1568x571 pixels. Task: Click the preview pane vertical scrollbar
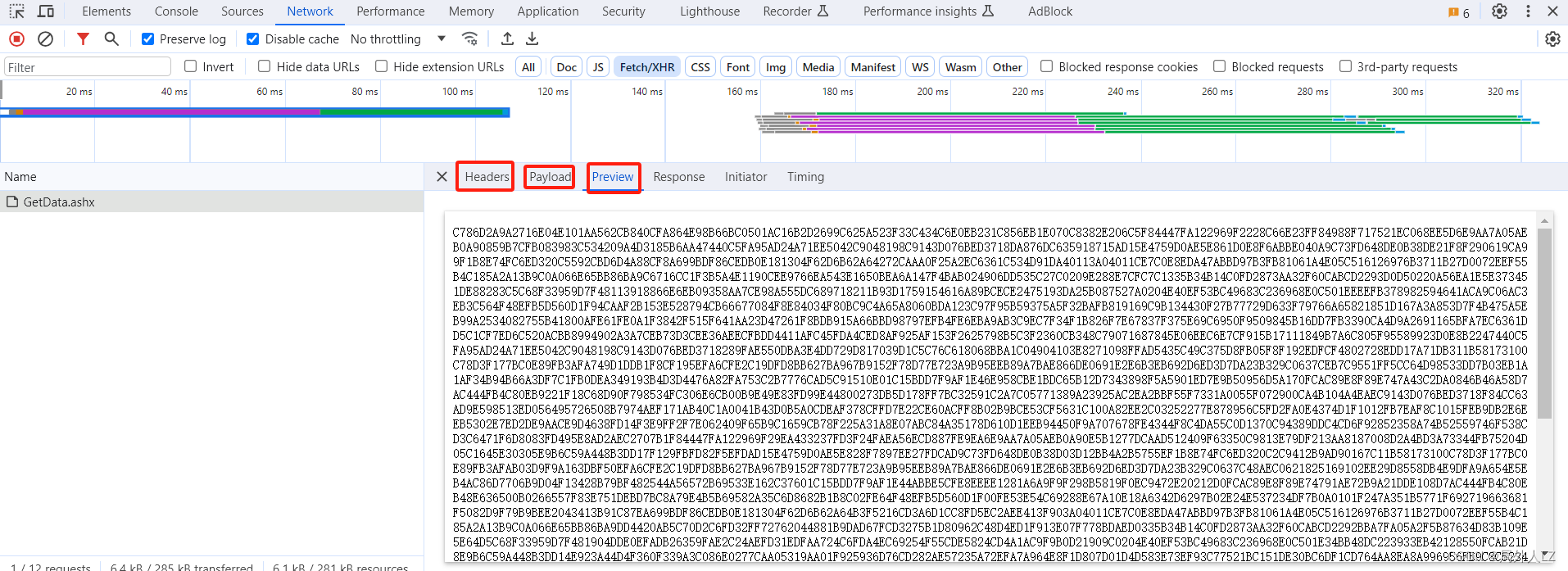click(1545, 323)
